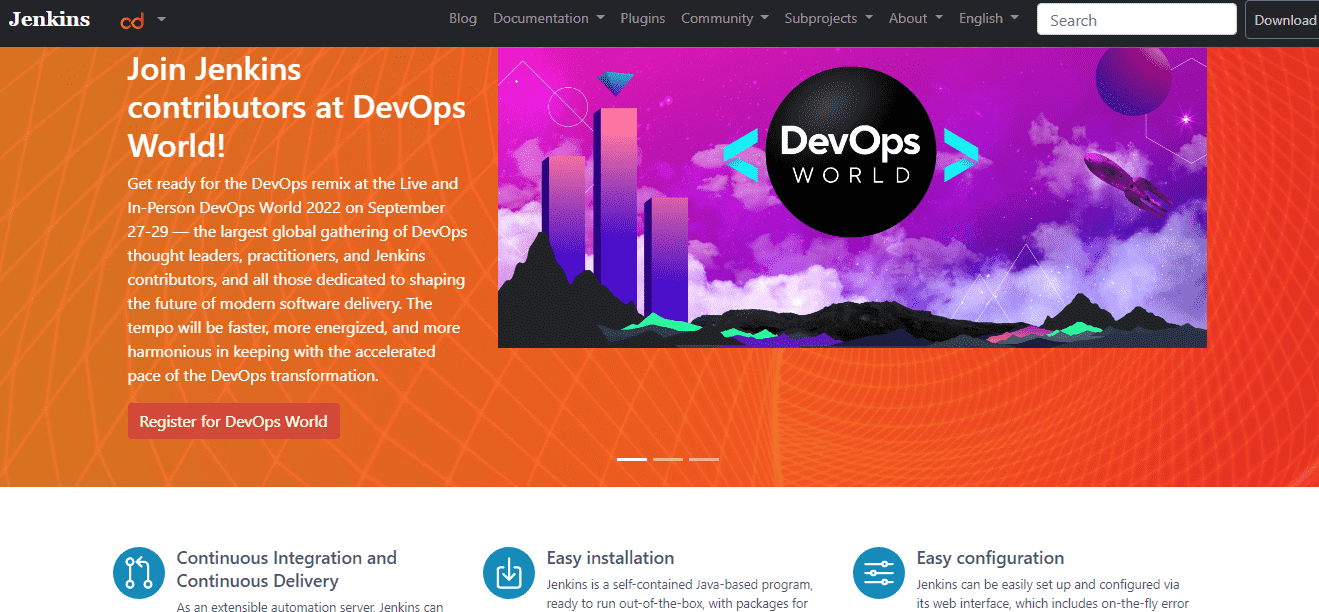Screen dimensions: 1319x612
Task: Click the Continuous Integration pull-request icon
Action: [x=139, y=573]
